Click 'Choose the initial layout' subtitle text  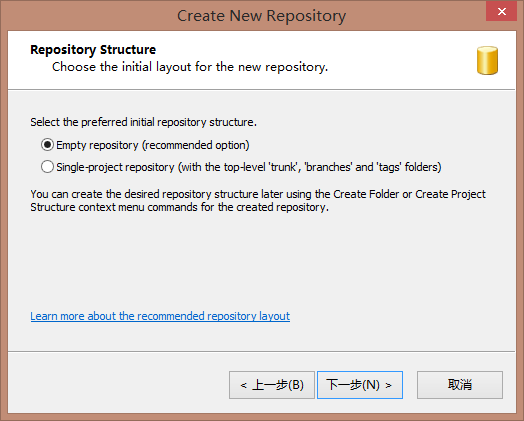[190, 67]
